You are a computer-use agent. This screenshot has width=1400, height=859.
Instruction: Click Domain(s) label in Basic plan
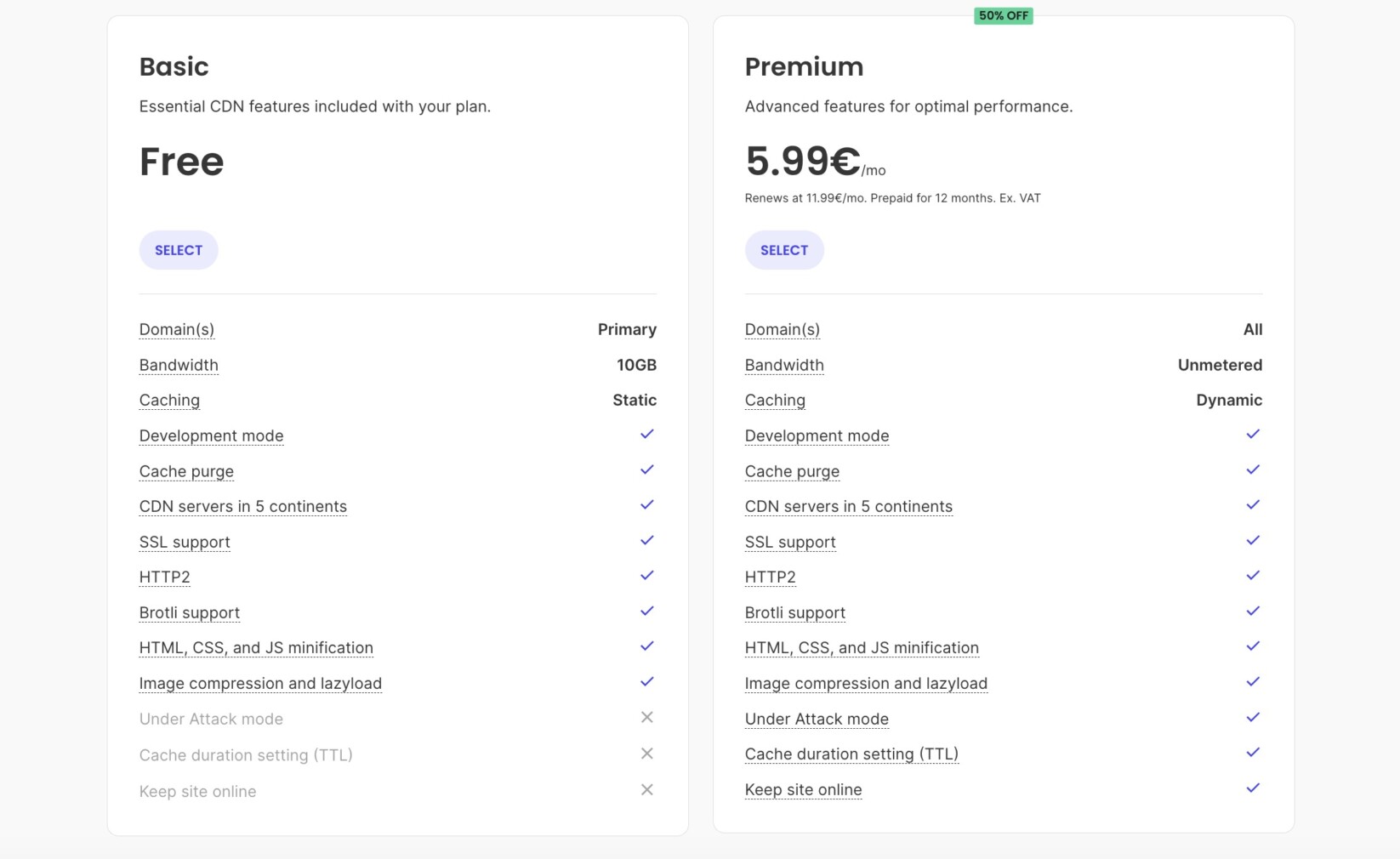pos(177,329)
